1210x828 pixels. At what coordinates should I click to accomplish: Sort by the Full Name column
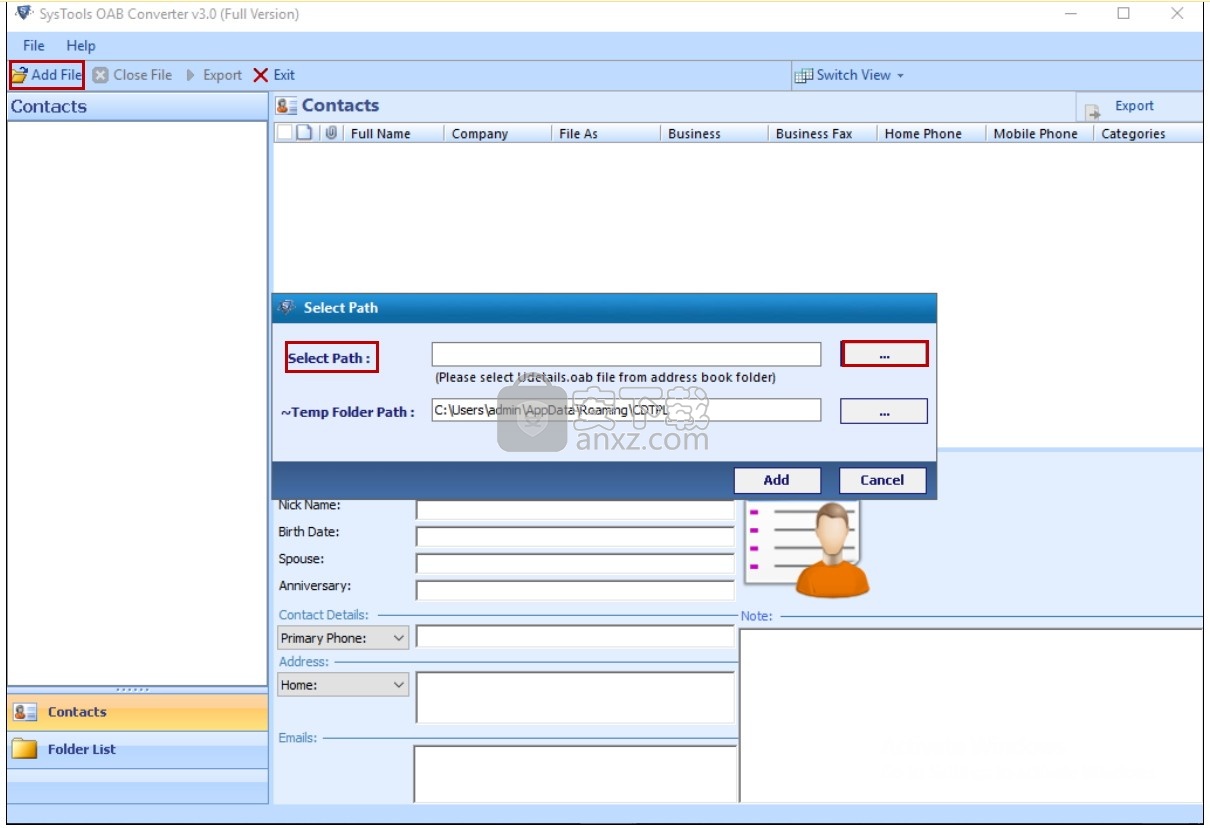point(392,133)
